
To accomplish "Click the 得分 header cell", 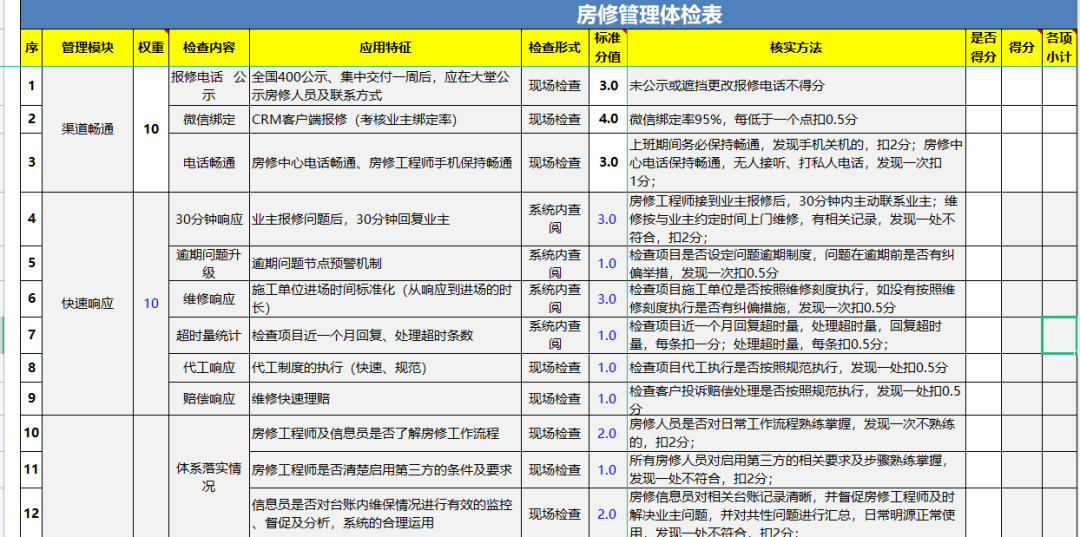I will [x=1021, y=48].
